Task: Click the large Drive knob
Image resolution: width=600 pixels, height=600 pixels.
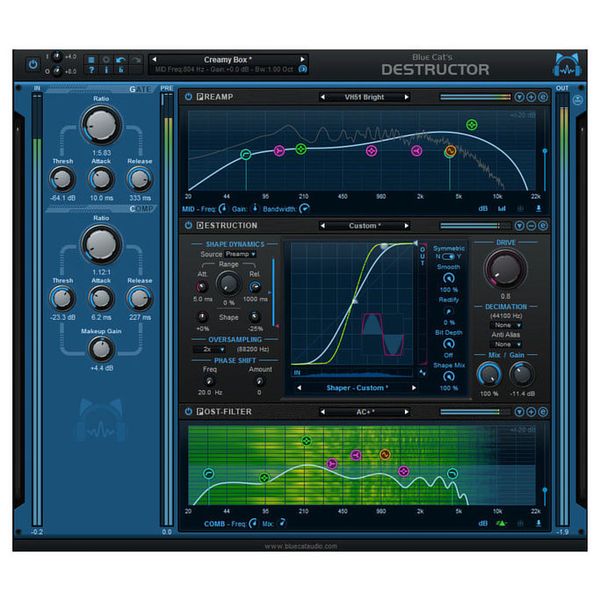Action: tap(505, 269)
